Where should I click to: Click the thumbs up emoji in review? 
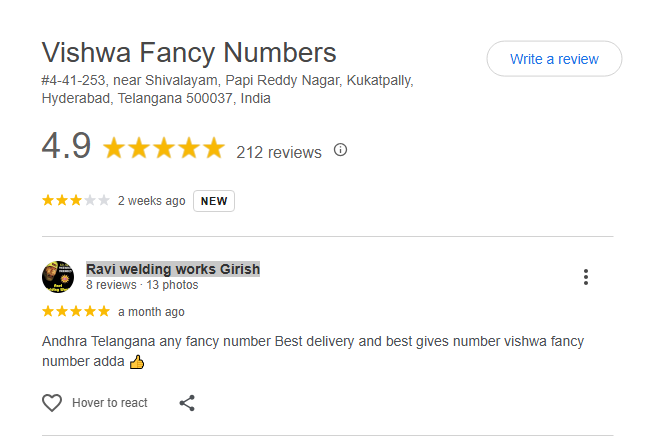point(137,361)
